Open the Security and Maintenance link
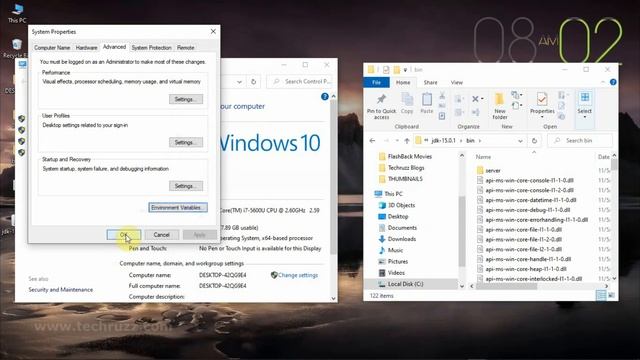 (60, 289)
